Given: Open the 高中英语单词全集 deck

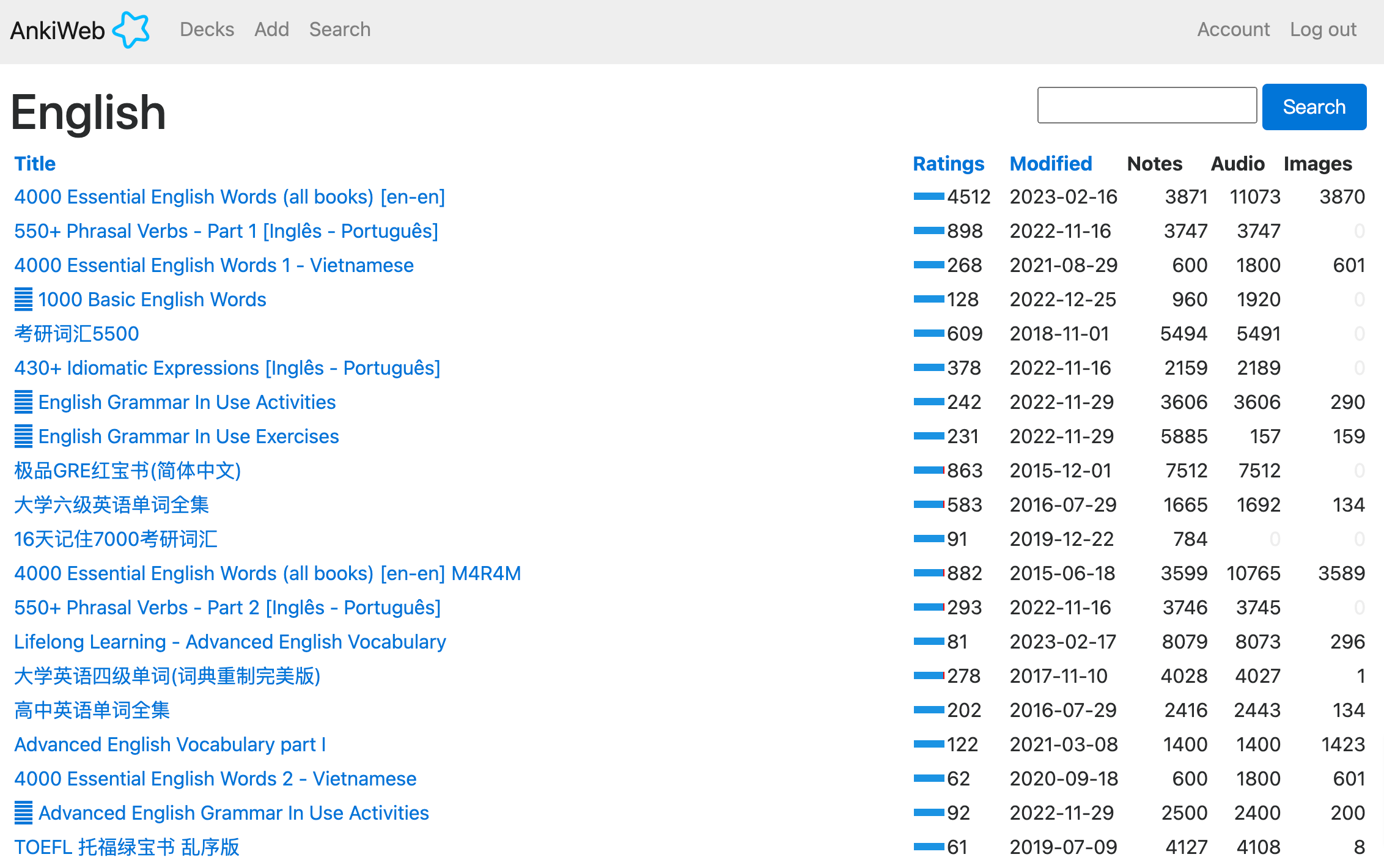Looking at the screenshot, I should (x=92, y=710).
